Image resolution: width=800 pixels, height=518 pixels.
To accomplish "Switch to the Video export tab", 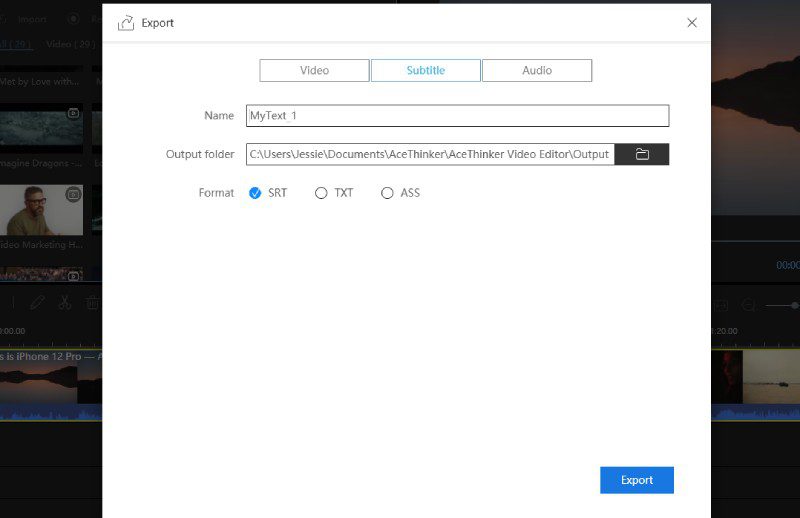I will click(x=314, y=70).
